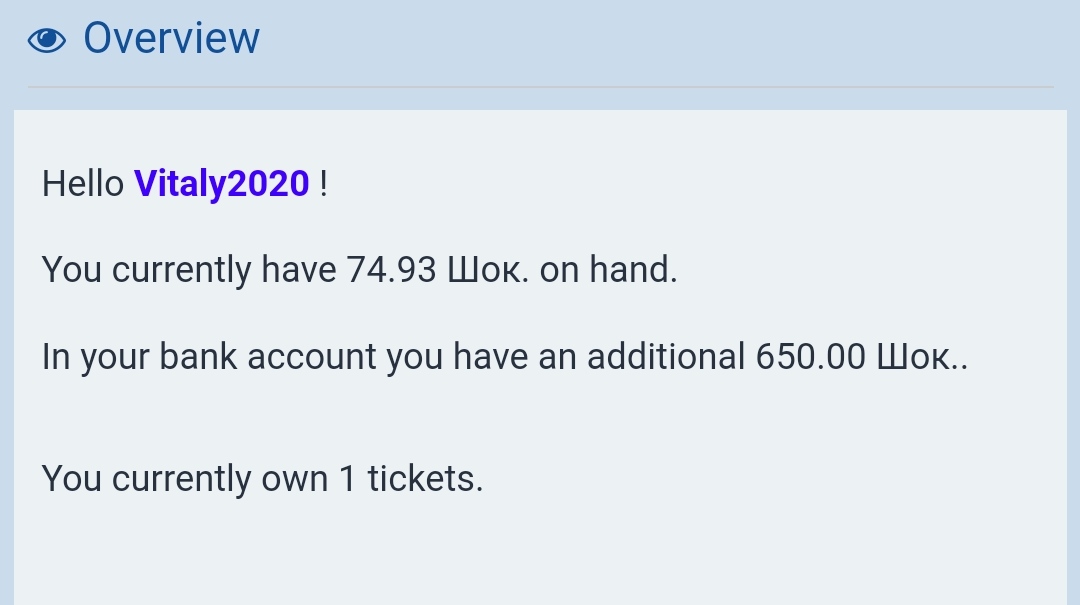Click the Шок.. label after 650.00
Screen dimensions: 1080x605
[922, 357]
